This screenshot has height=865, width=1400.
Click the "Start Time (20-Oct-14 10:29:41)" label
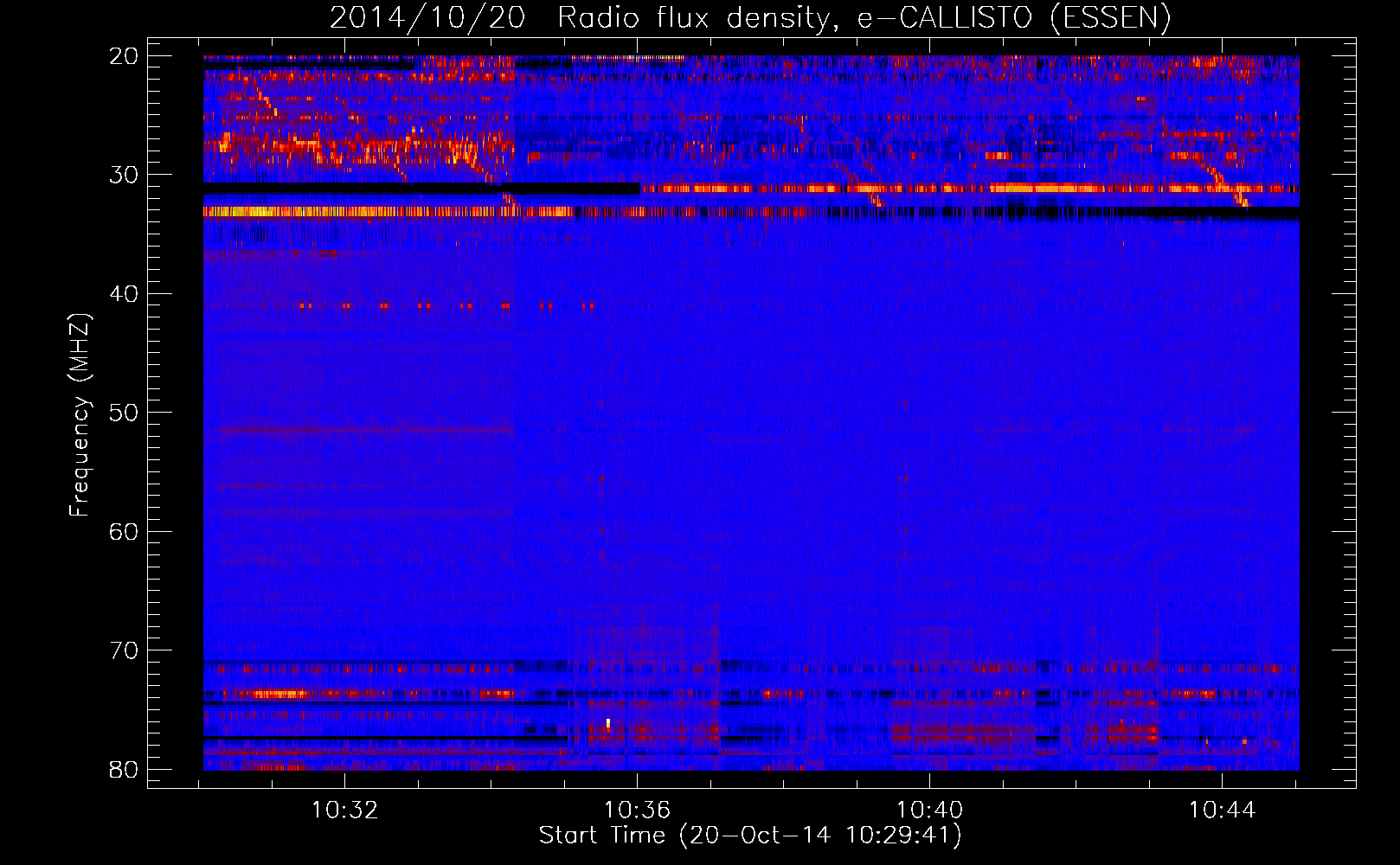pos(750,836)
